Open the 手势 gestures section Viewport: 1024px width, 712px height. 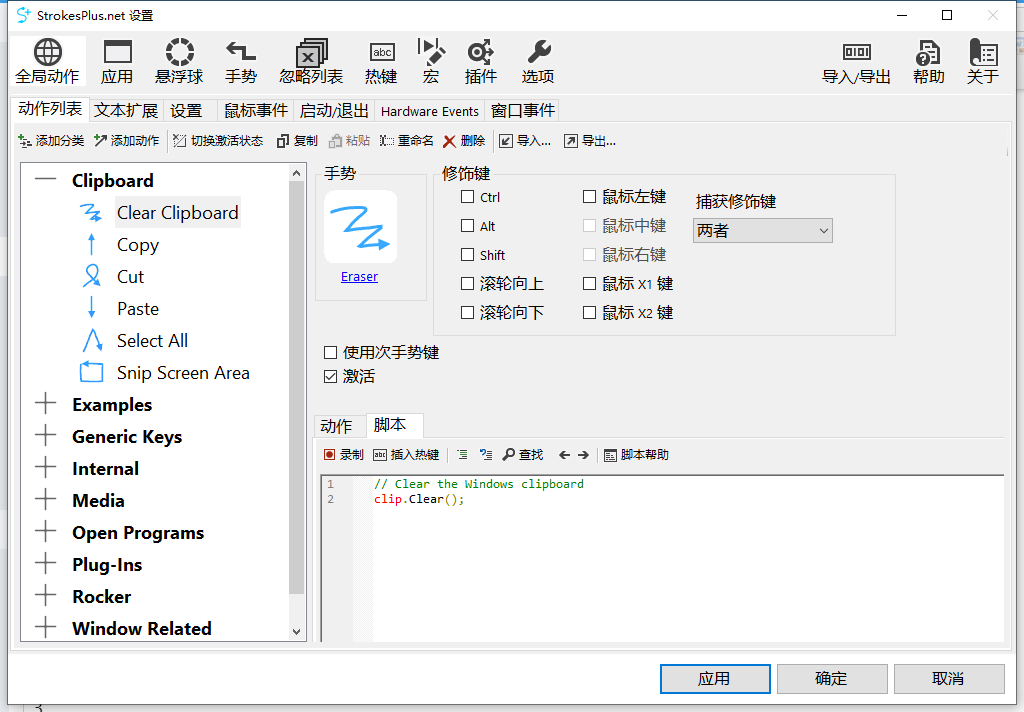(241, 61)
